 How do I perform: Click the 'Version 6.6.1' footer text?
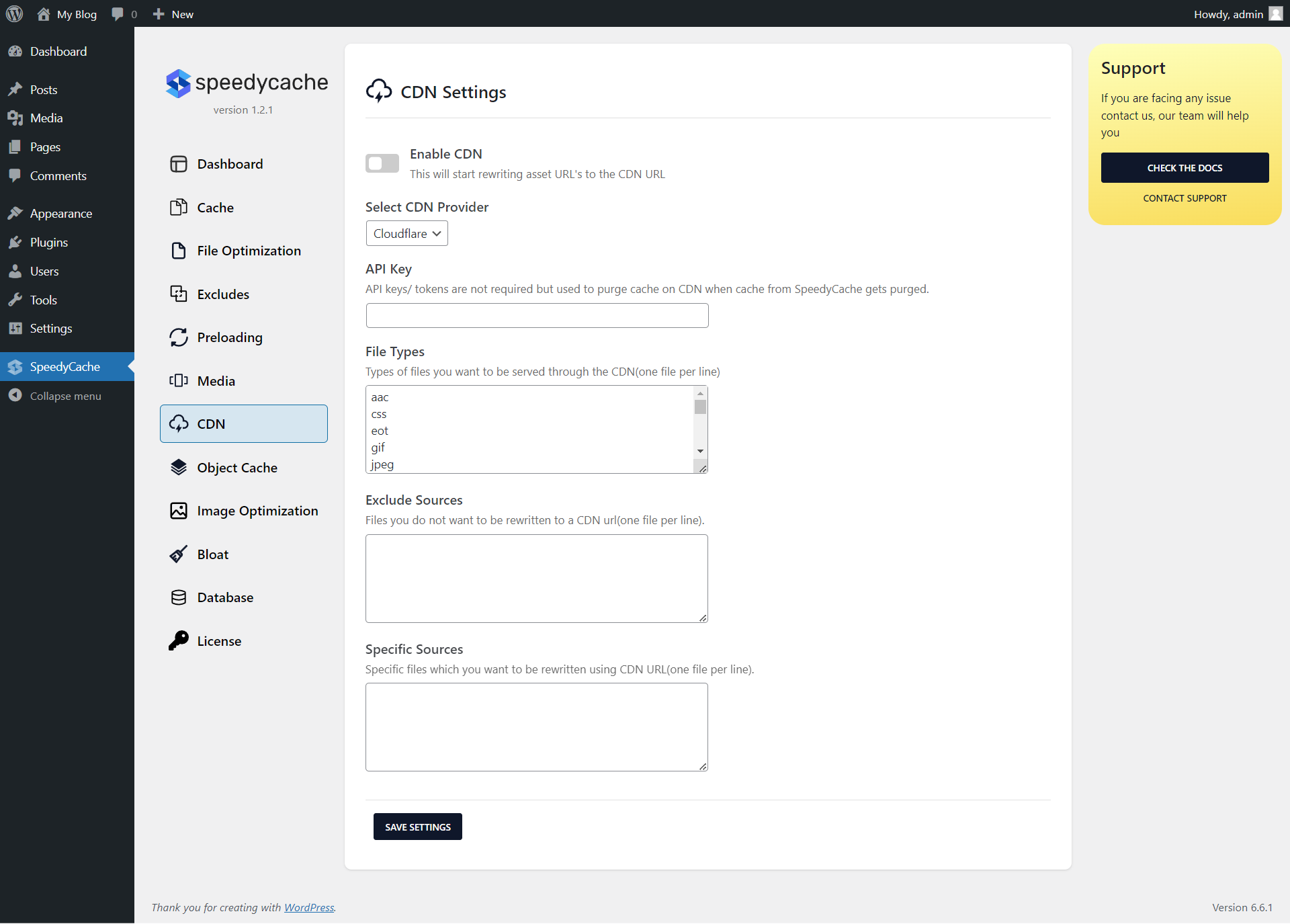pos(1242,907)
